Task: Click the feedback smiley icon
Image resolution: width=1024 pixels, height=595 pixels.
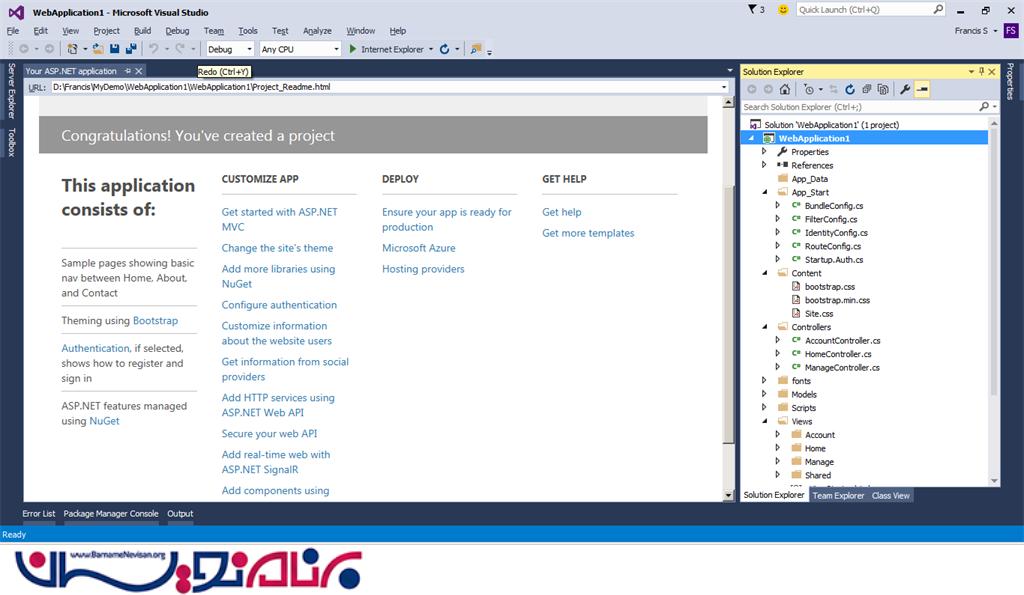Action: (x=782, y=10)
